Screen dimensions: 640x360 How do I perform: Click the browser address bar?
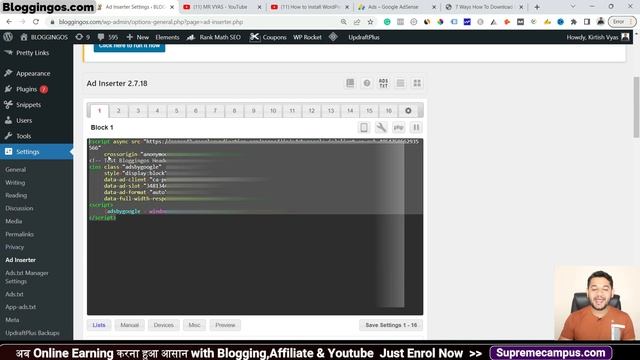[196, 22]
